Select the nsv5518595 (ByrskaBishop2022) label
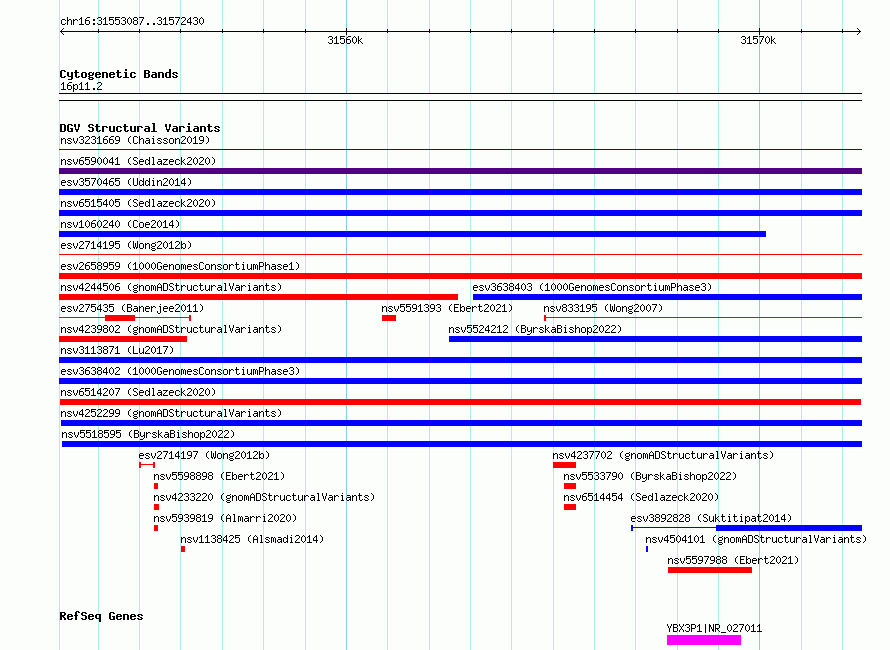Image resolution: width=890 pixels, height=650 pixels. [148, 434]
